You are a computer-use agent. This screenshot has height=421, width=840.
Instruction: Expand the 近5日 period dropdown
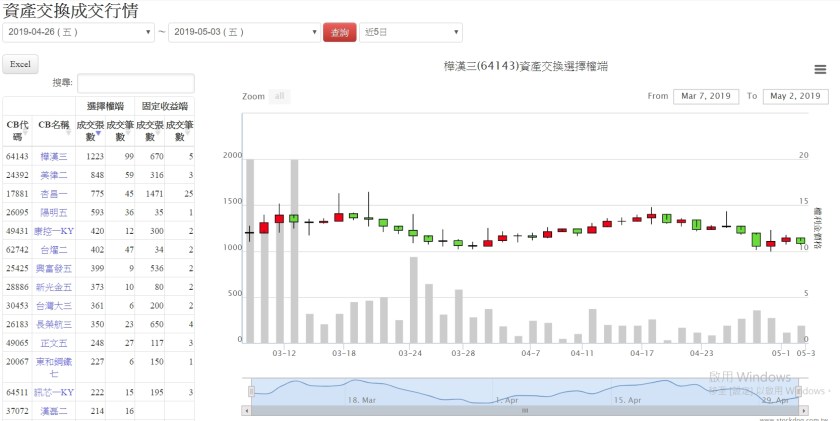pyautogui.click(x=411, y=32)
